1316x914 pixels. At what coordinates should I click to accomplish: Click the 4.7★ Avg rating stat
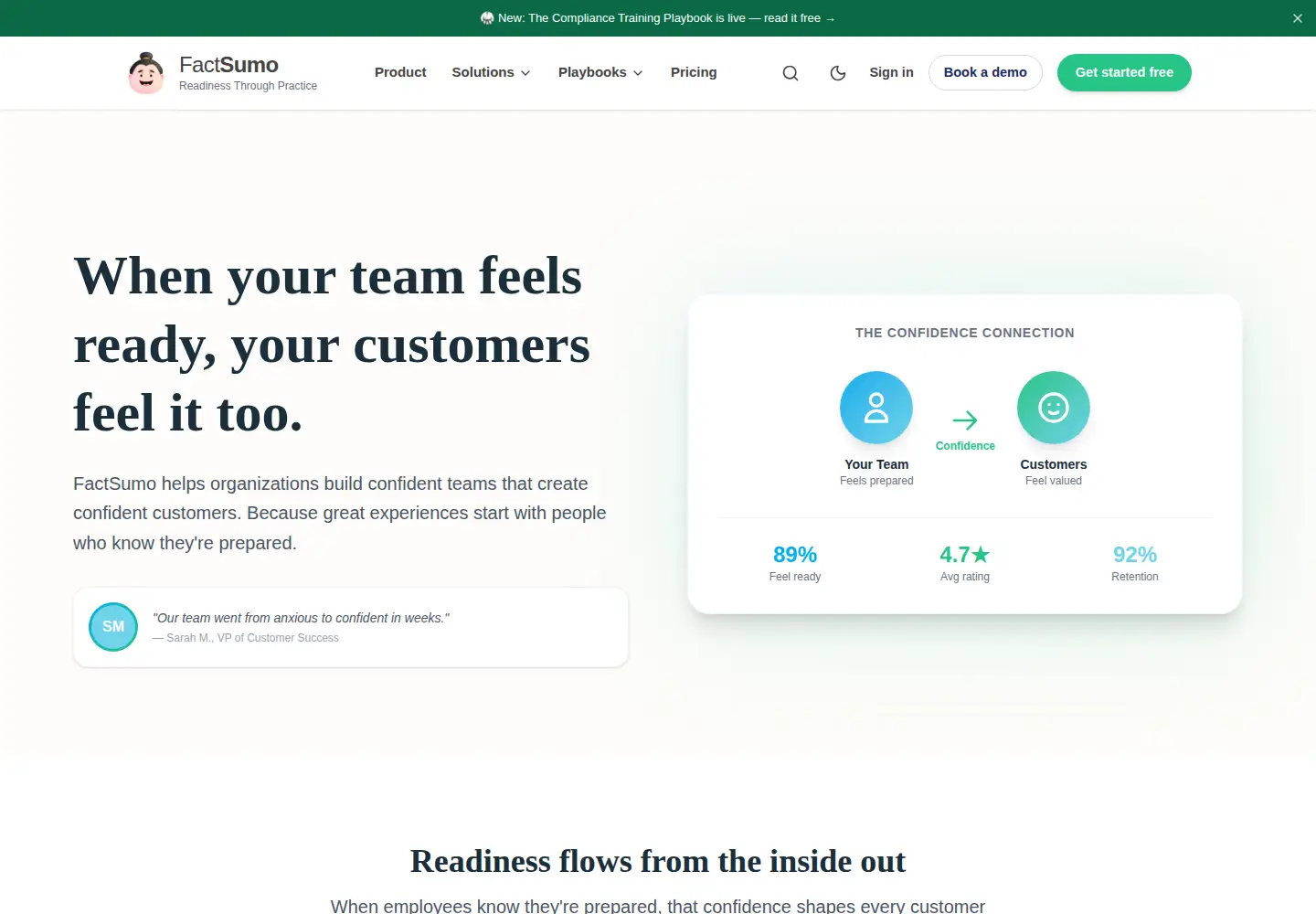tap(965, 563)
